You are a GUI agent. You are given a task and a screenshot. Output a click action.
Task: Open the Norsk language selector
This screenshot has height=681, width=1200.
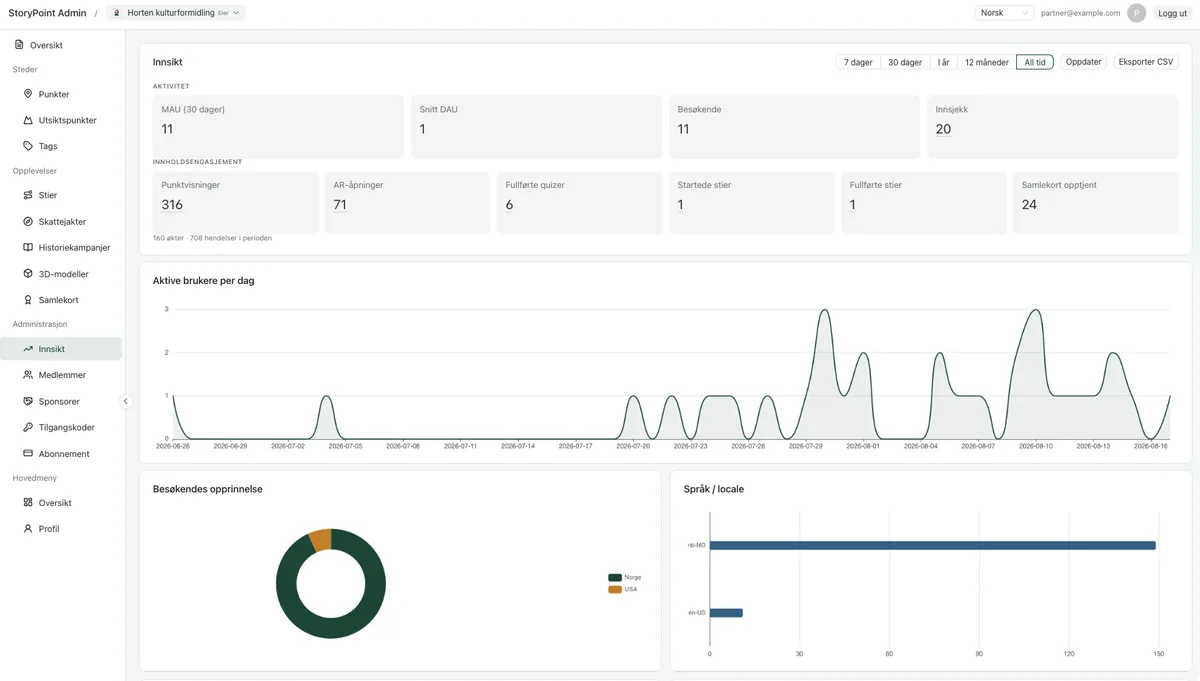[x=1005, y=13]
